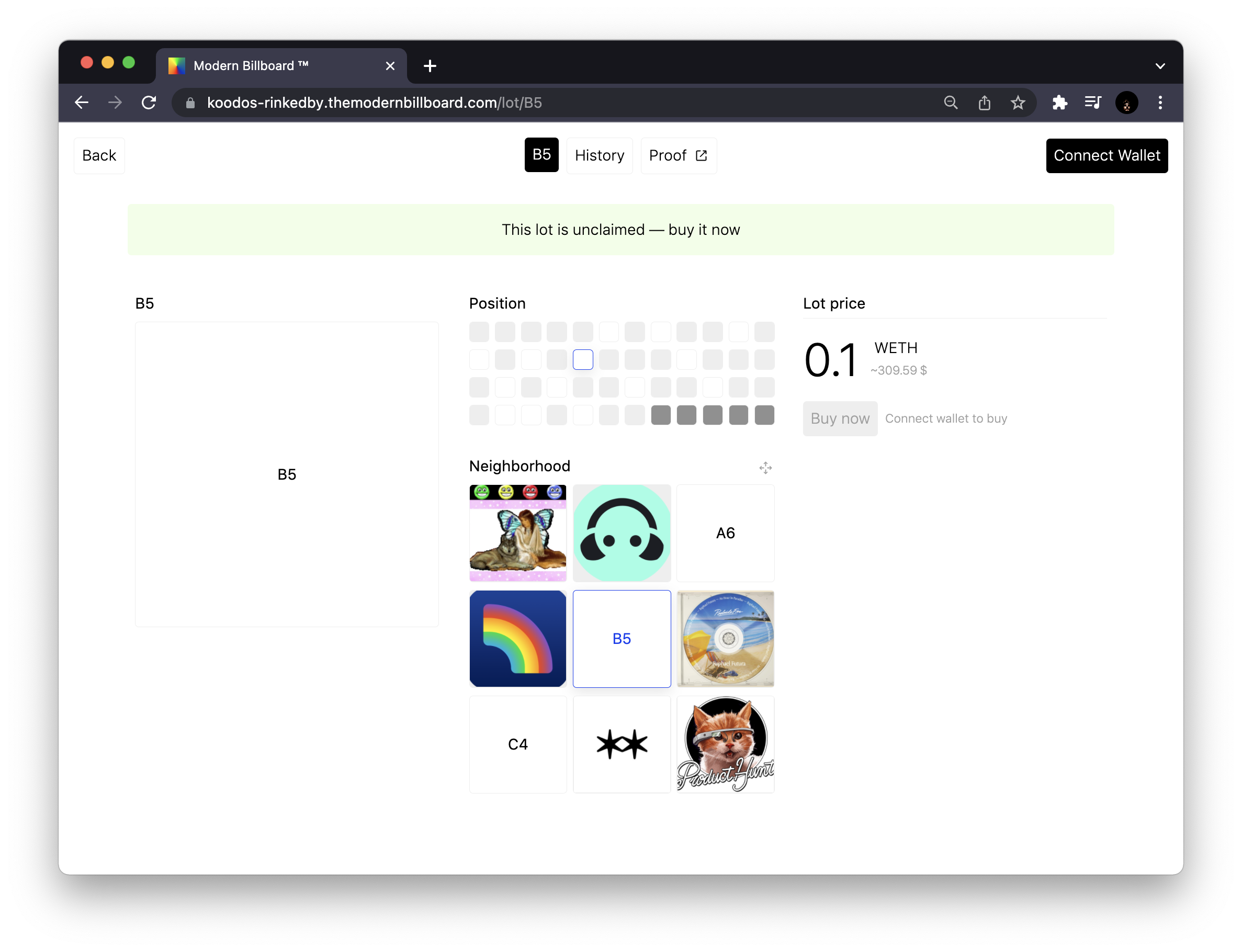Click the Connect Wallet button

point(1106,155)
